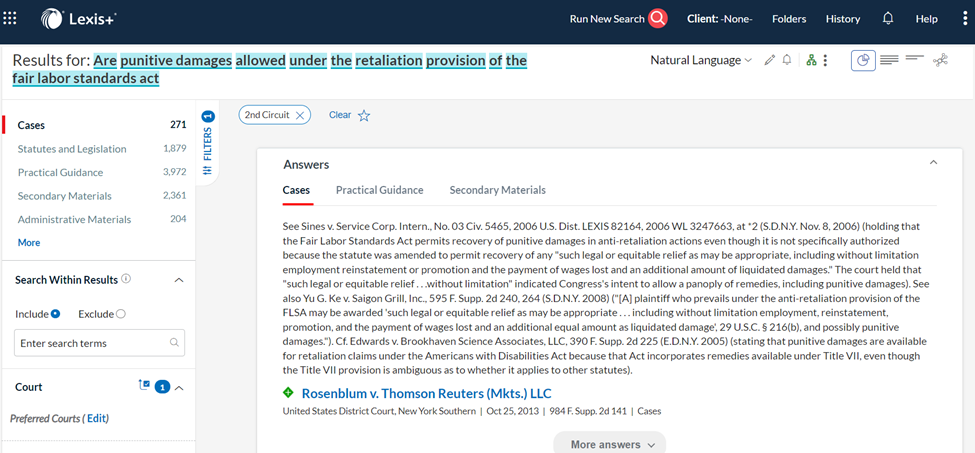Image resolution: width=975 pixels, height=453 pixels.
Task: Click the 'United States District Court, New York Southern' text
Action: 379,411
